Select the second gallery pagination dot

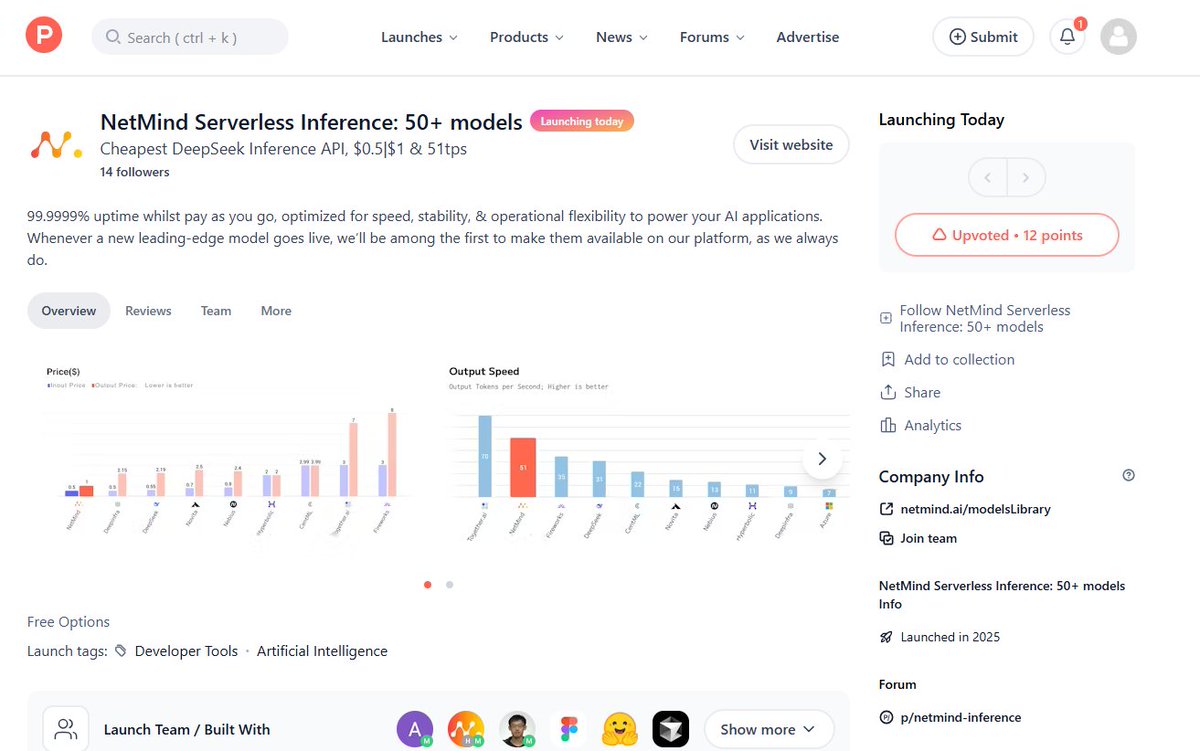450,585
